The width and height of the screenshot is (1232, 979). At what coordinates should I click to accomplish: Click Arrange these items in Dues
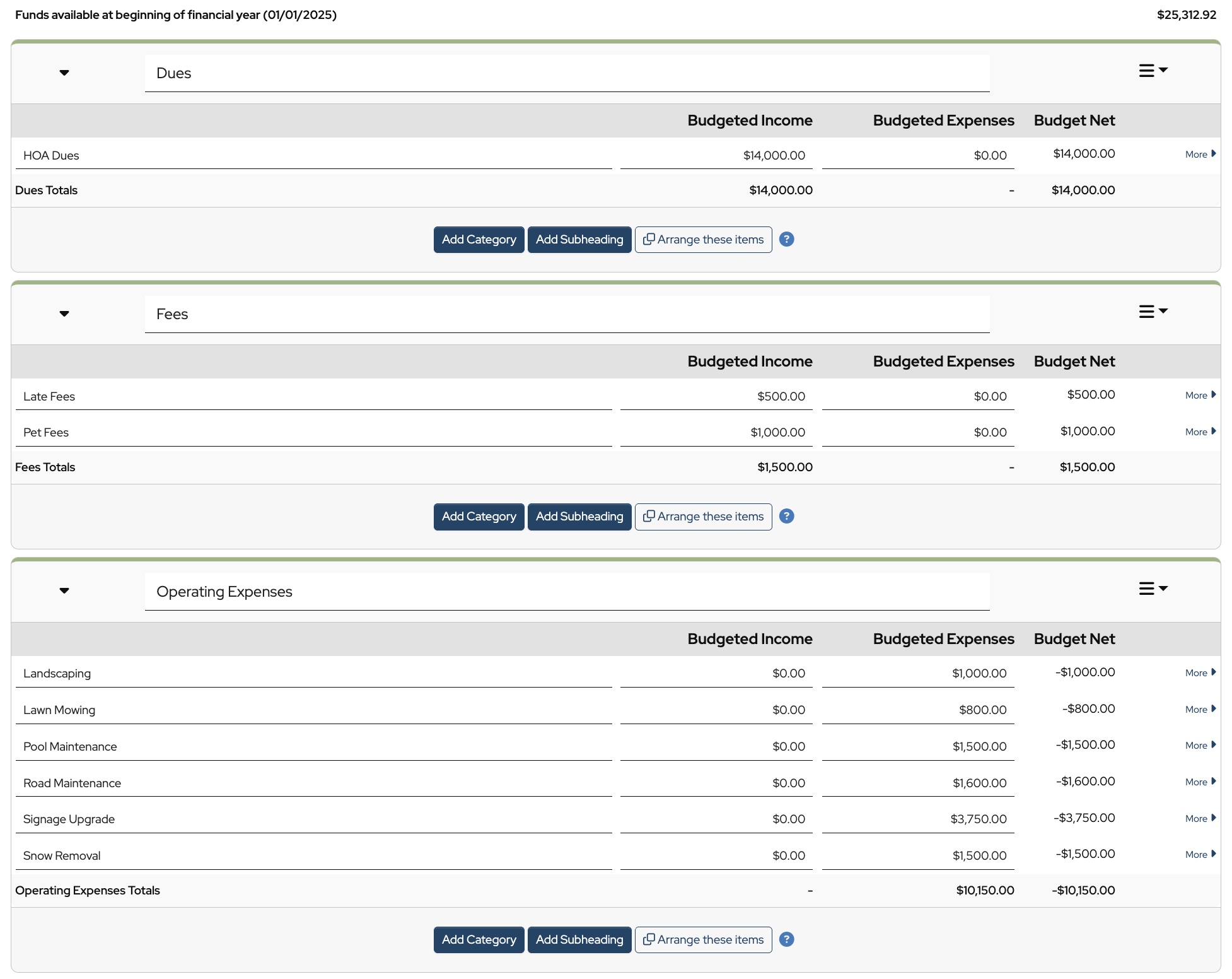(x=703, y=240)
